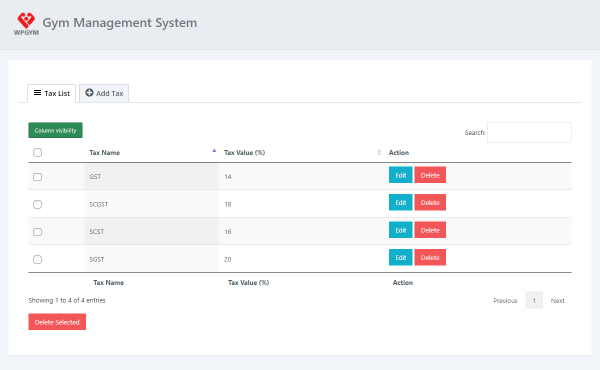Sort by Tax Value (%) arrows
The width and height of the screenshot is (600, 370).
[x=379, y=152]
